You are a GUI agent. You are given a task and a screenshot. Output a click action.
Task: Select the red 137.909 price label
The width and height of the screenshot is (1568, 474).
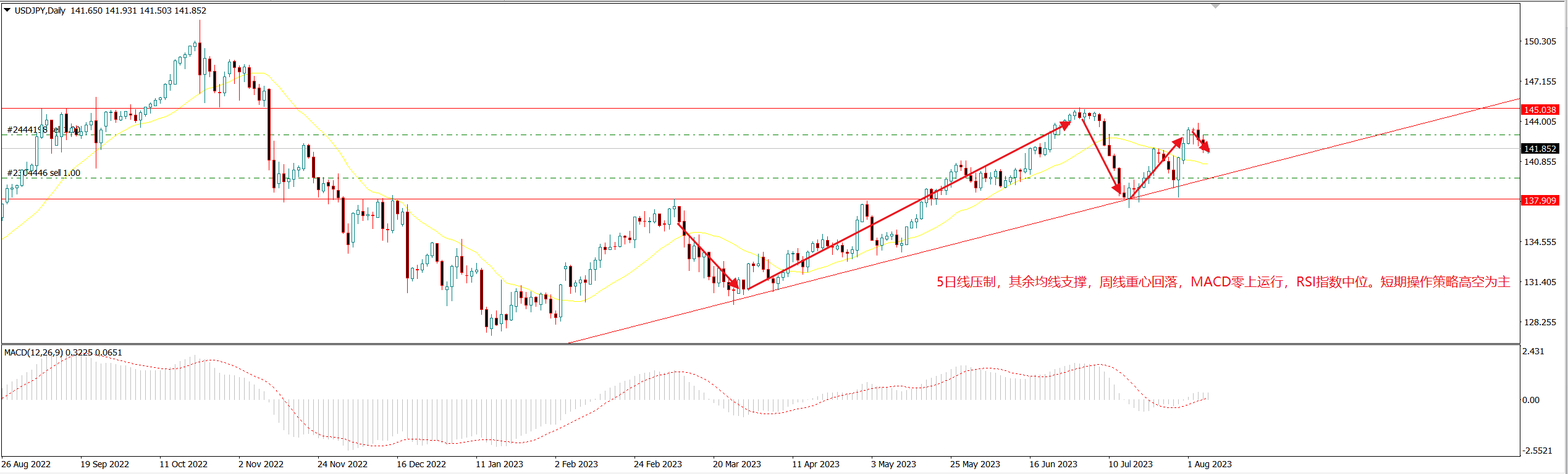1540,201
